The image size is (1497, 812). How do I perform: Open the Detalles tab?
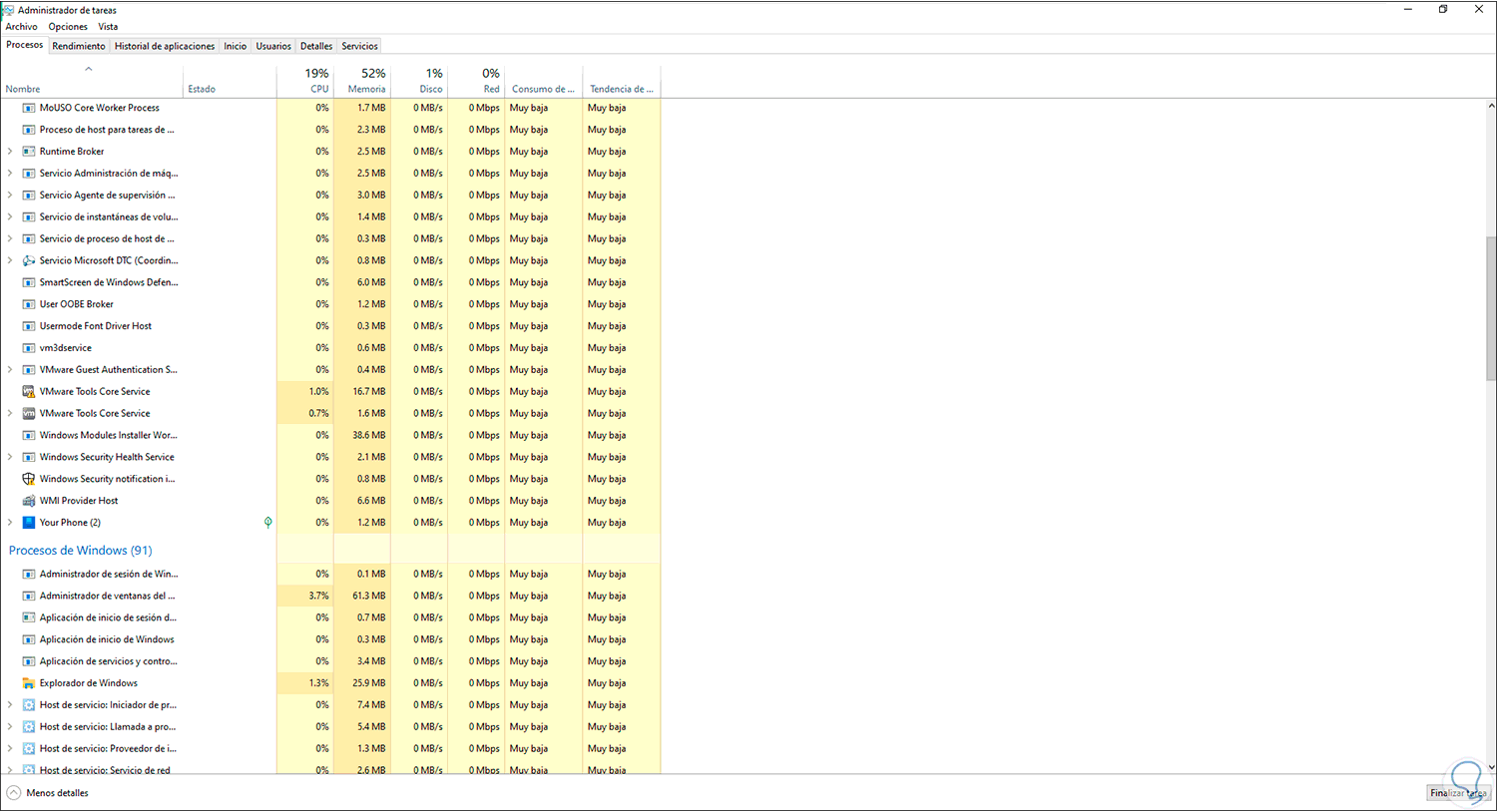click(316, 46)
